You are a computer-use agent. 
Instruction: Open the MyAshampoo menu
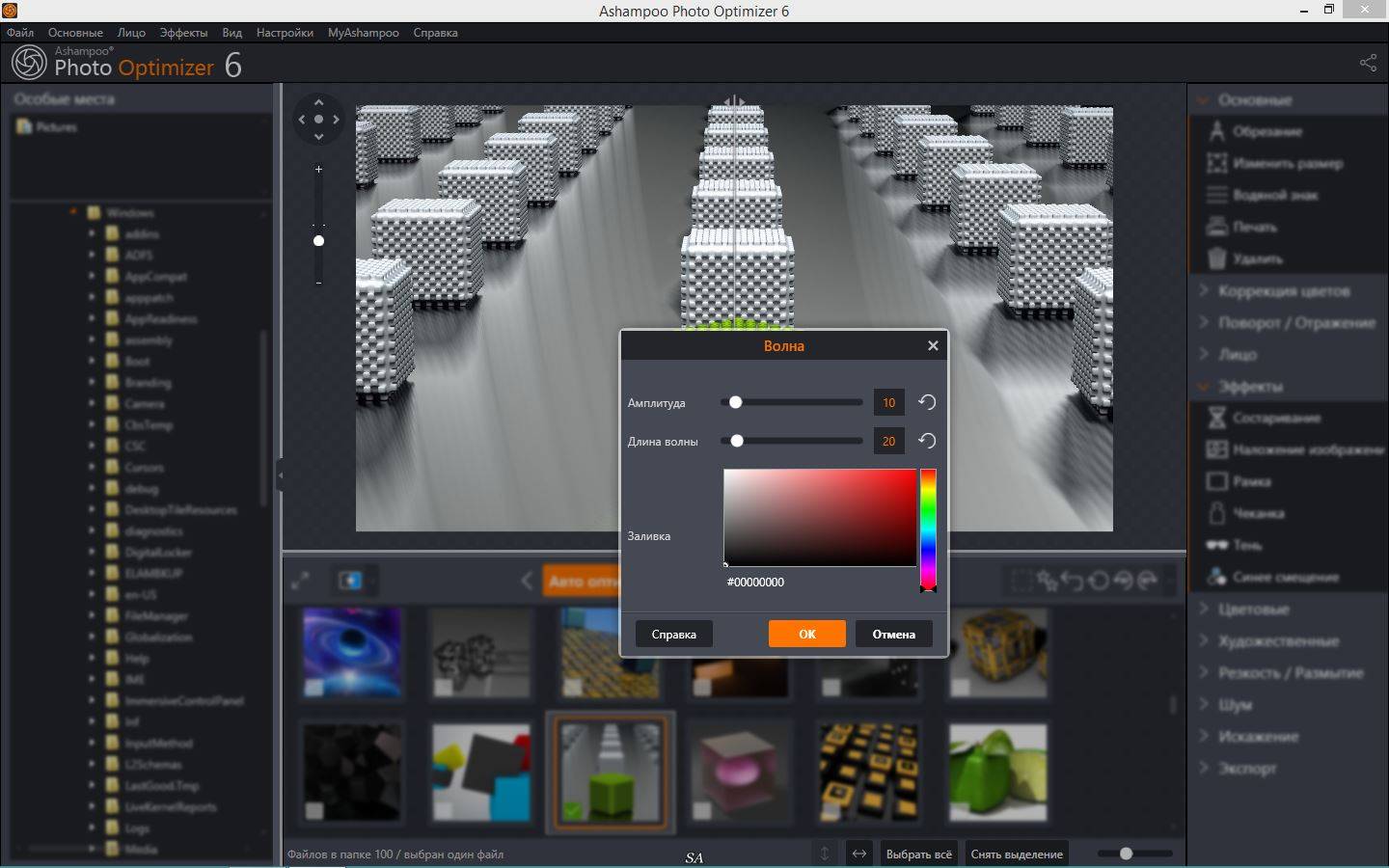(363, 33)
